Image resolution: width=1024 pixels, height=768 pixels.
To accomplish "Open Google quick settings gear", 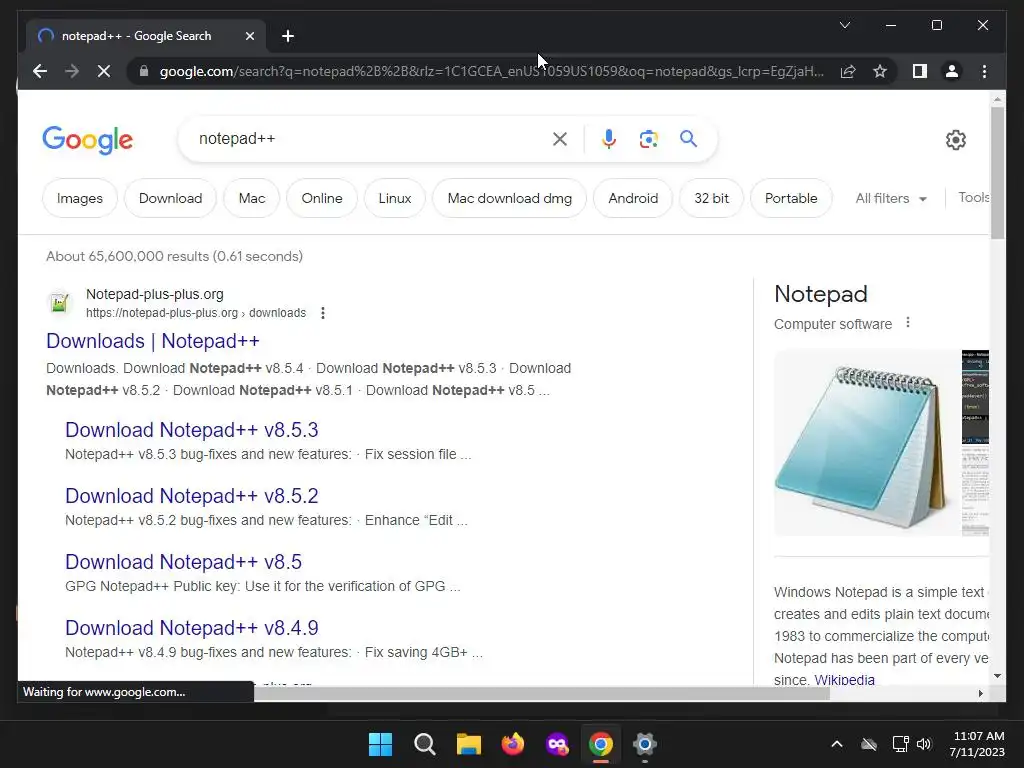I will (x=955, y=140).
